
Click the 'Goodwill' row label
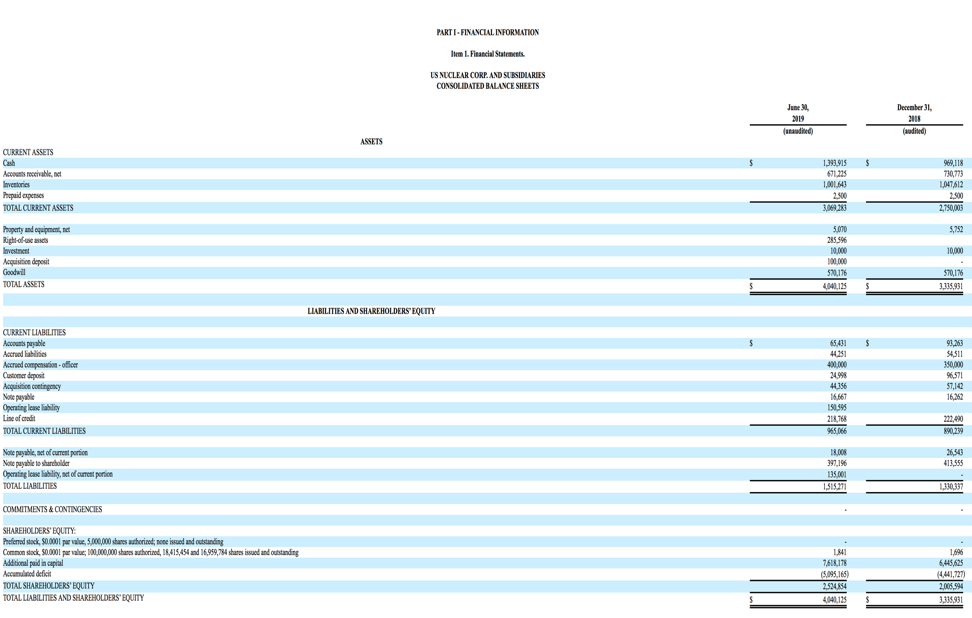(14, 272)
